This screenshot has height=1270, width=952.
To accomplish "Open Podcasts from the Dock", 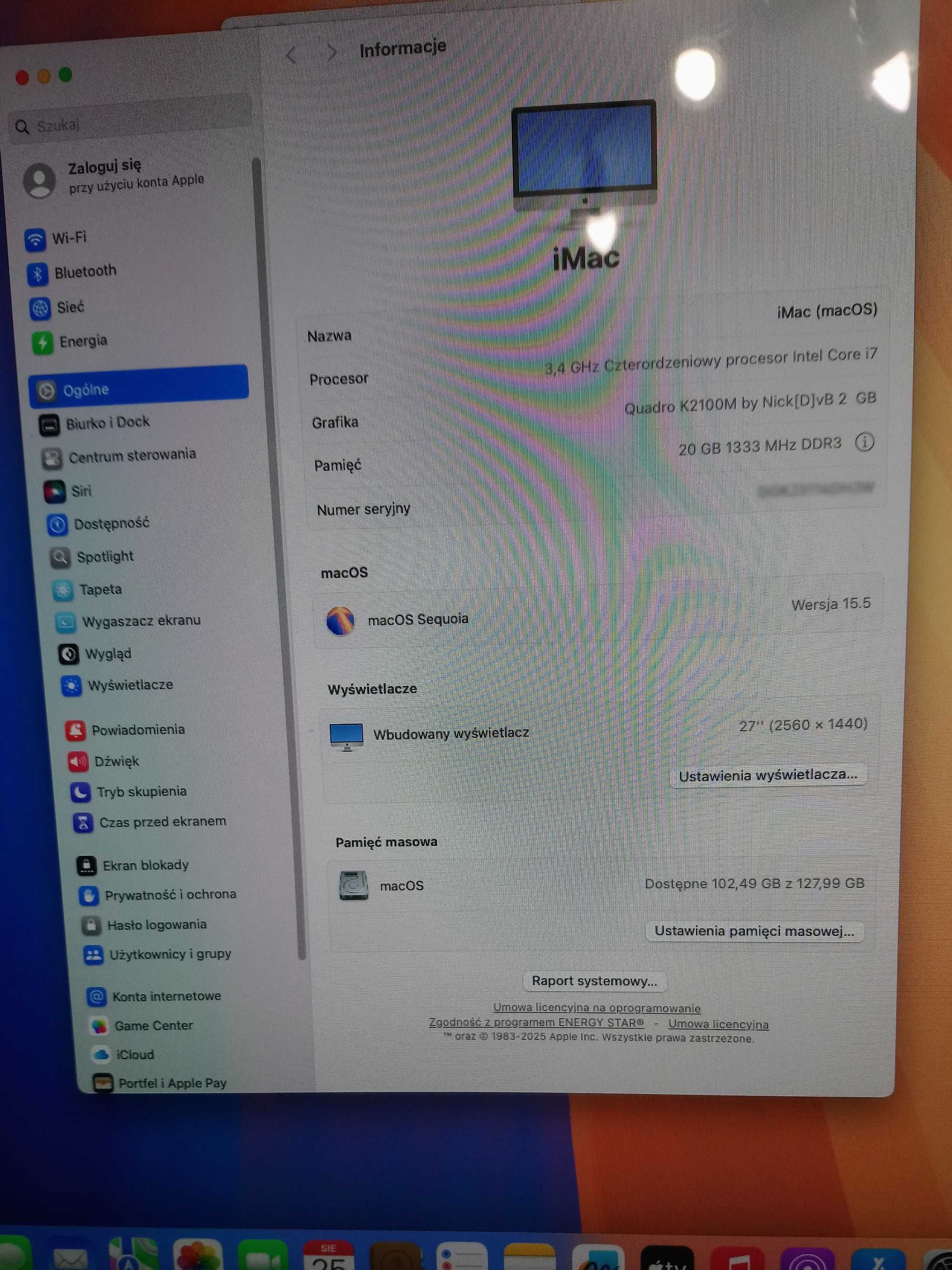I will (x=806, y=1260).
